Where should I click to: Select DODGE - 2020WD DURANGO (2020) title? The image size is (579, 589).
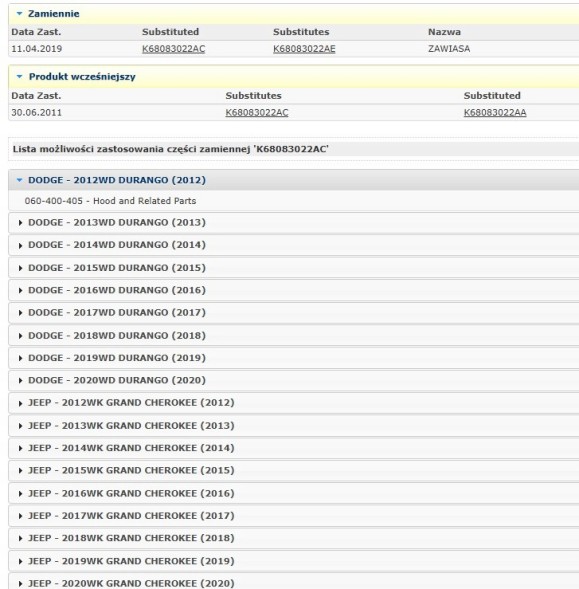117,380
